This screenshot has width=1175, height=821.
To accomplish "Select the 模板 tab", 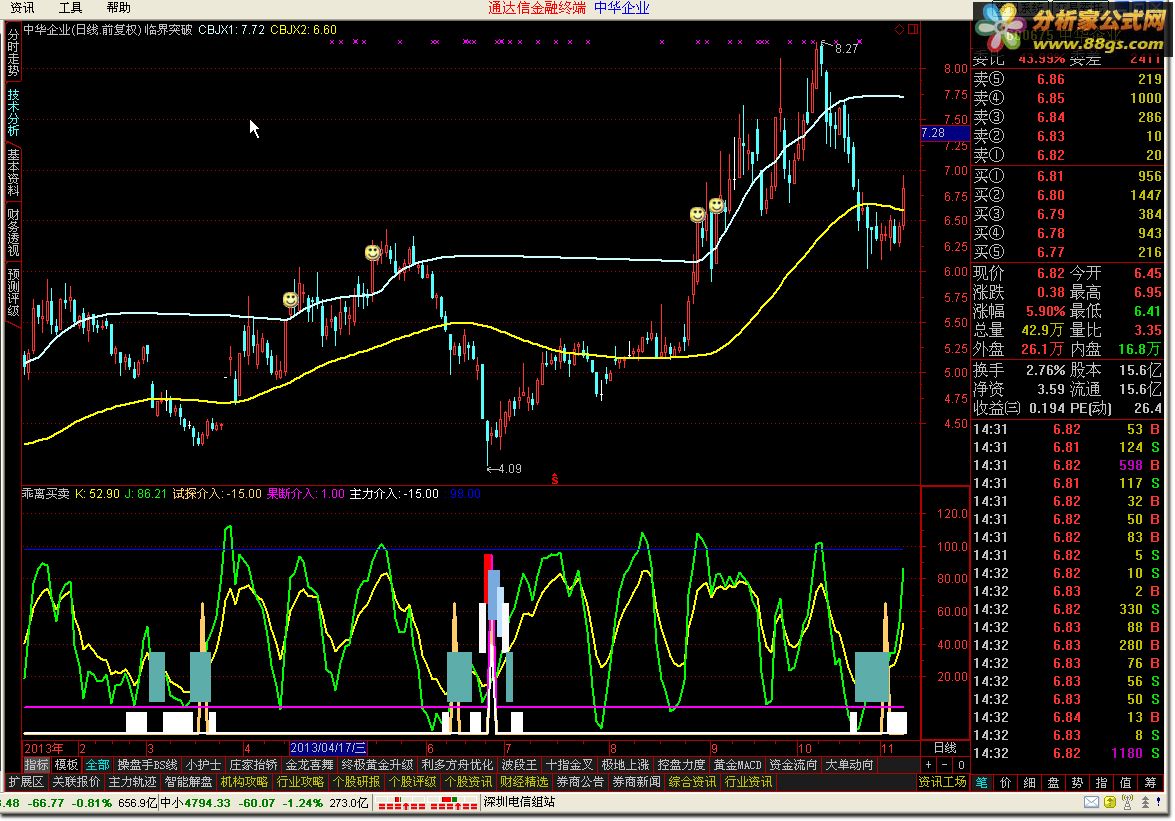I will [67, 765].
